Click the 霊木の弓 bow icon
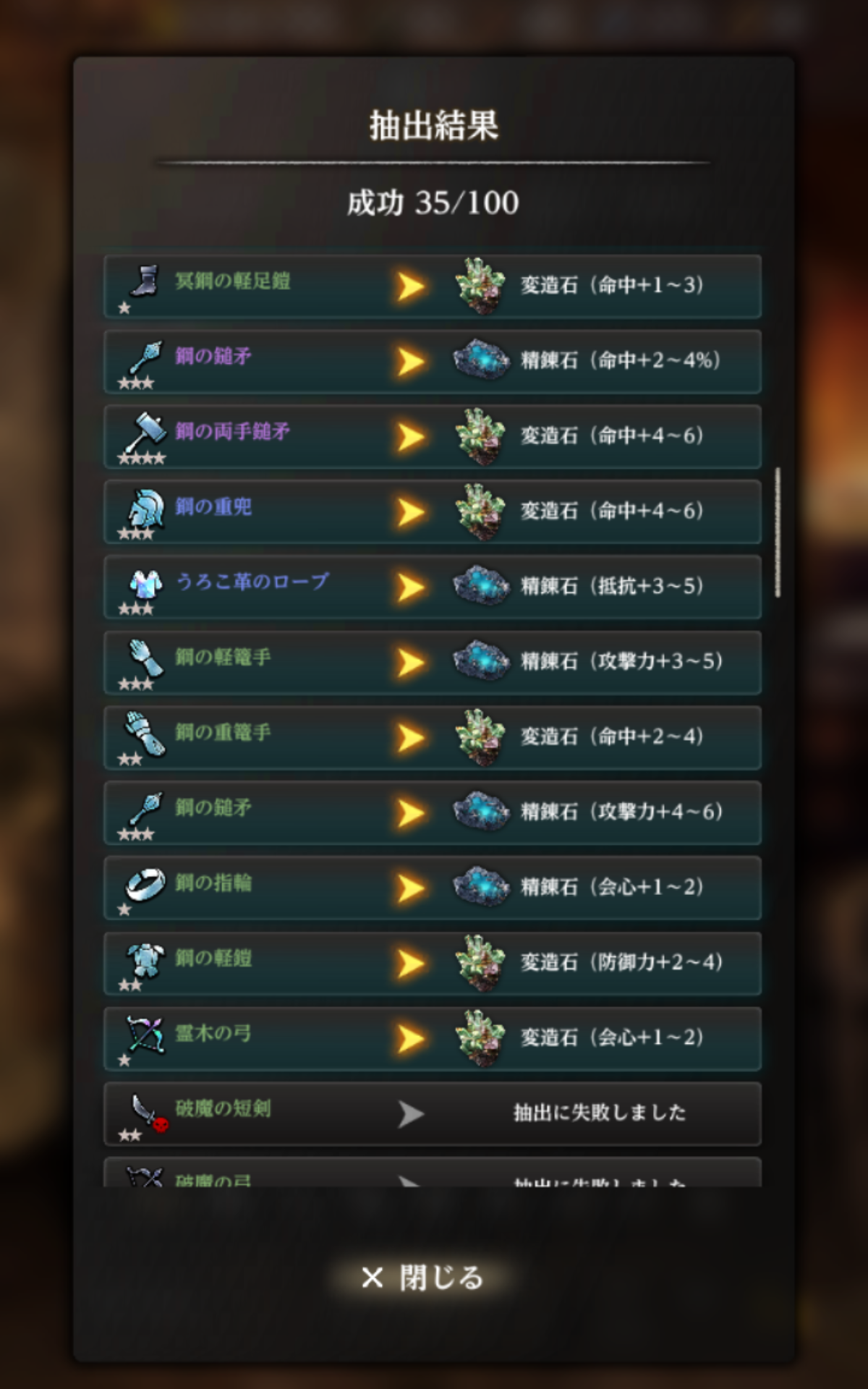The height and width of the screenshot is (1389, 868). 145,1035
